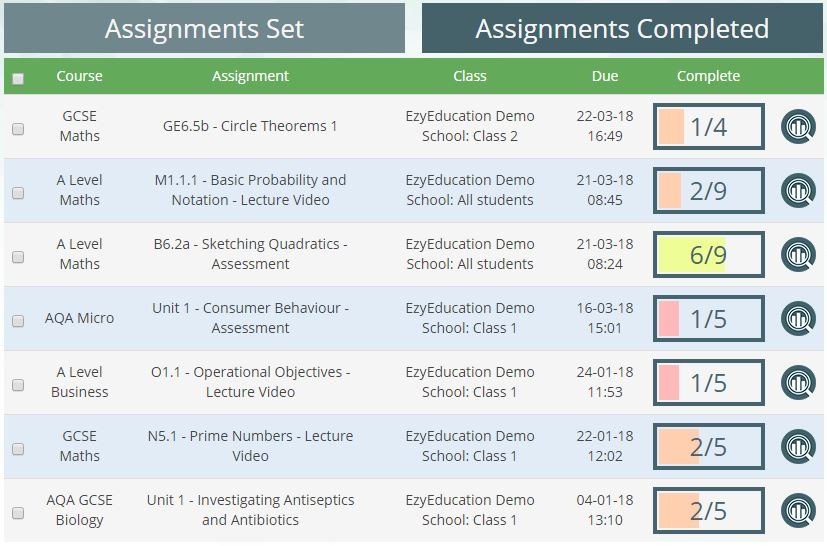
Task: Open analytics icon for Prime Numbers Lecture Video
Action: [x=798, y=447]
